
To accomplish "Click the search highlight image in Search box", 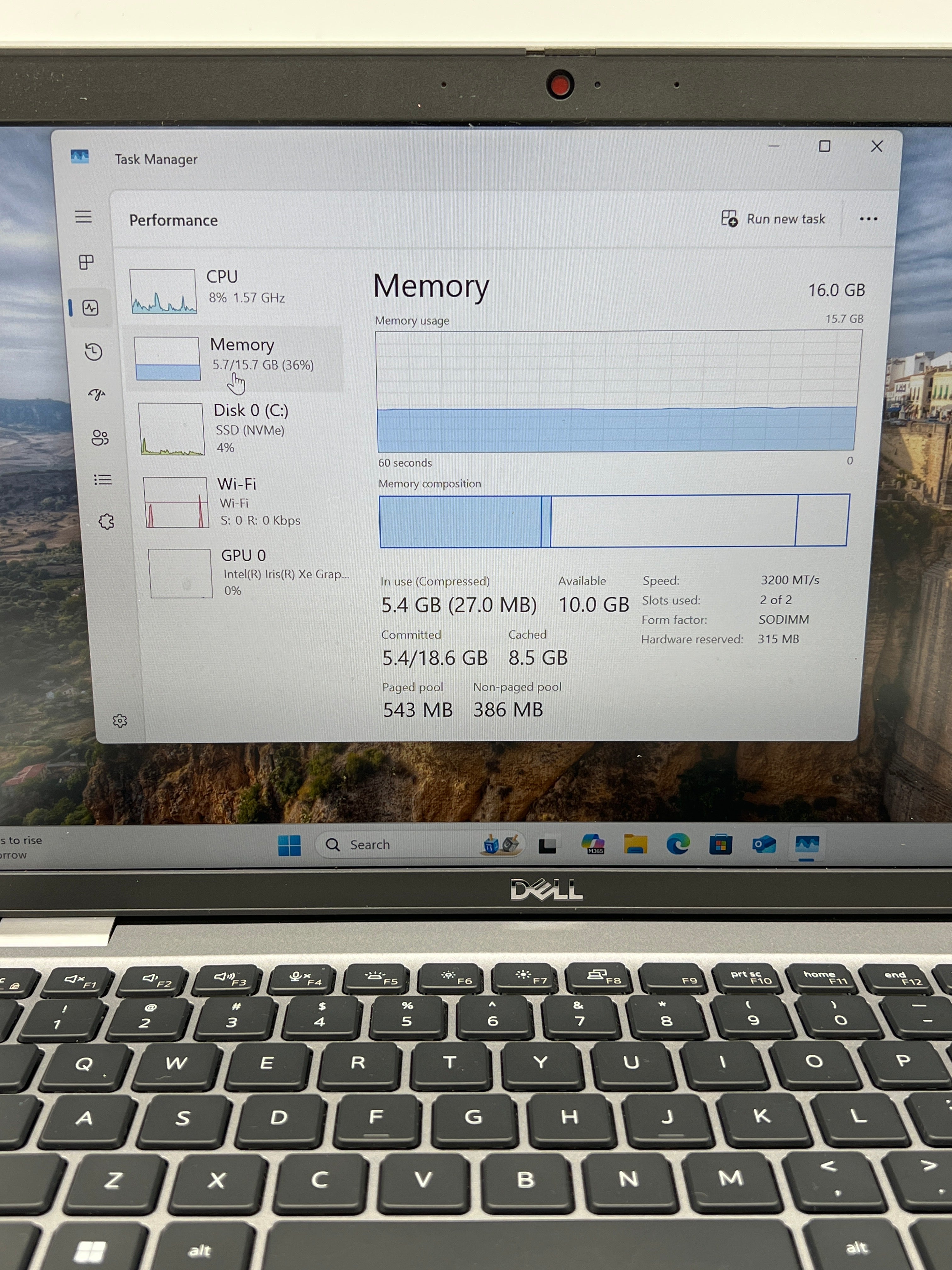I will [501, 844].
